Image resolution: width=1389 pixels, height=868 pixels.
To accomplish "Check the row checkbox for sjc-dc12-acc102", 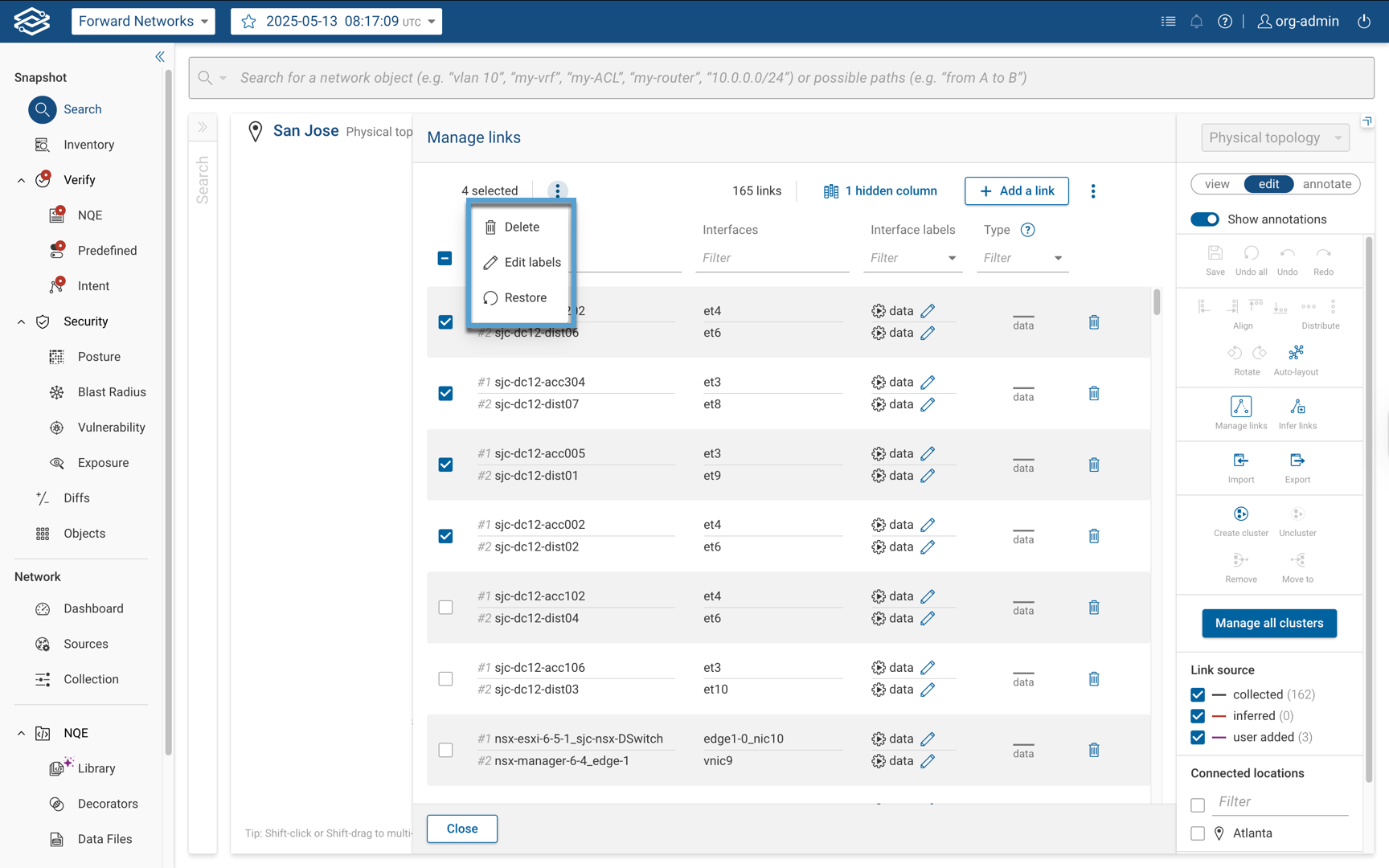I will pos(445,607).
